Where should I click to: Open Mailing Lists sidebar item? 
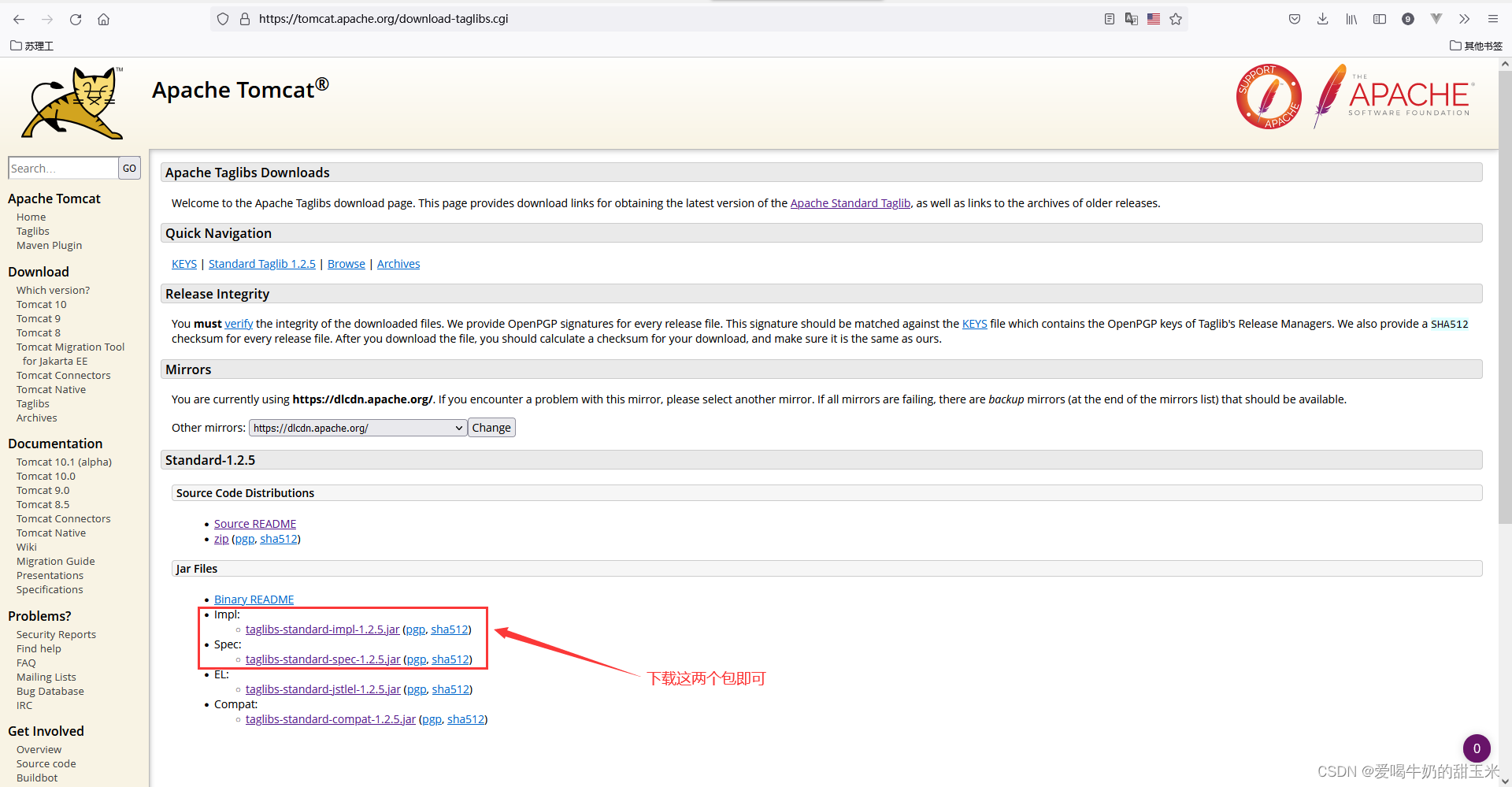pyautogui.click(x=46, y=677)
